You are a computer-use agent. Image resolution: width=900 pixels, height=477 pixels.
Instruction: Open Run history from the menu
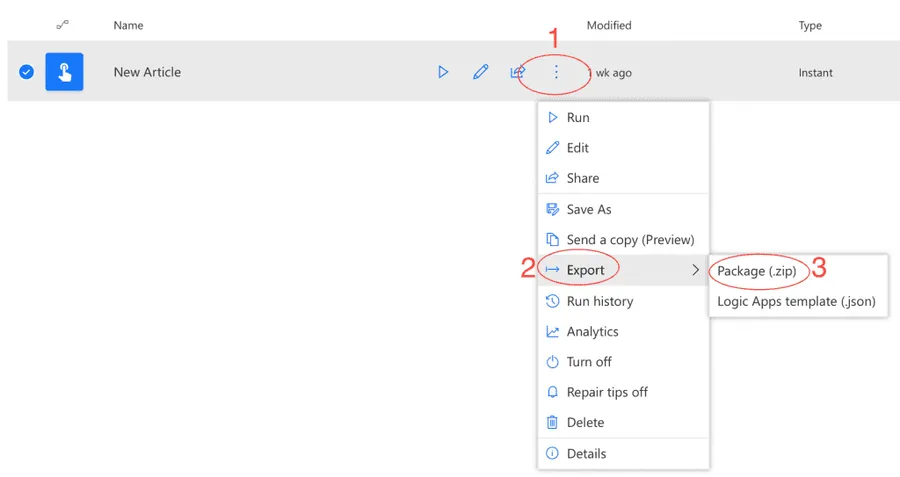[599, 301]
